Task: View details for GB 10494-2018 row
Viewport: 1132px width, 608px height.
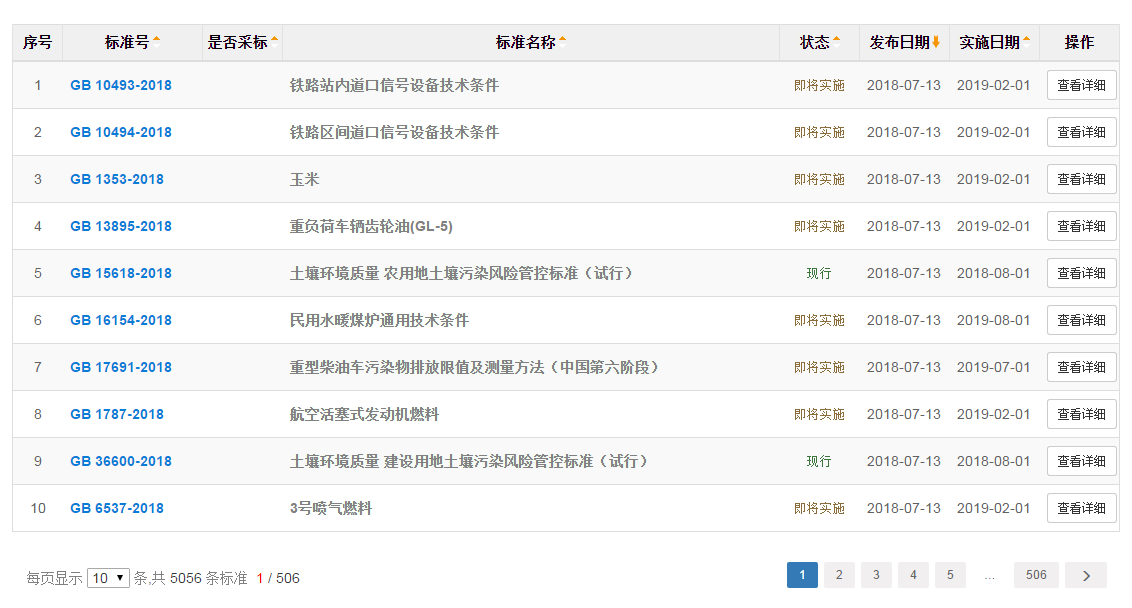Action: click(x=1081, y=132)
